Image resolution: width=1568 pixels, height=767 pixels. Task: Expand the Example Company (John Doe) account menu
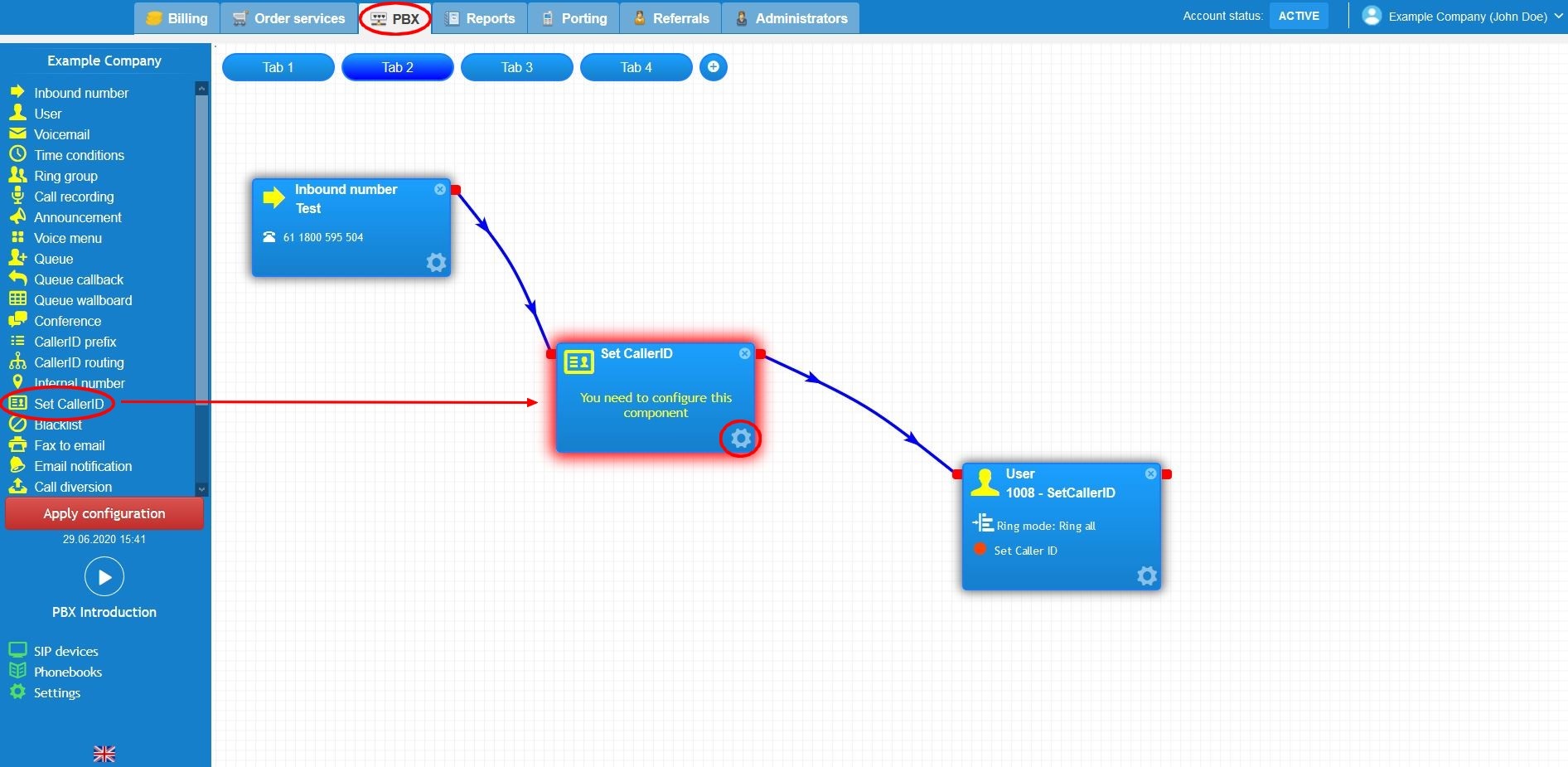[1474, 17]
